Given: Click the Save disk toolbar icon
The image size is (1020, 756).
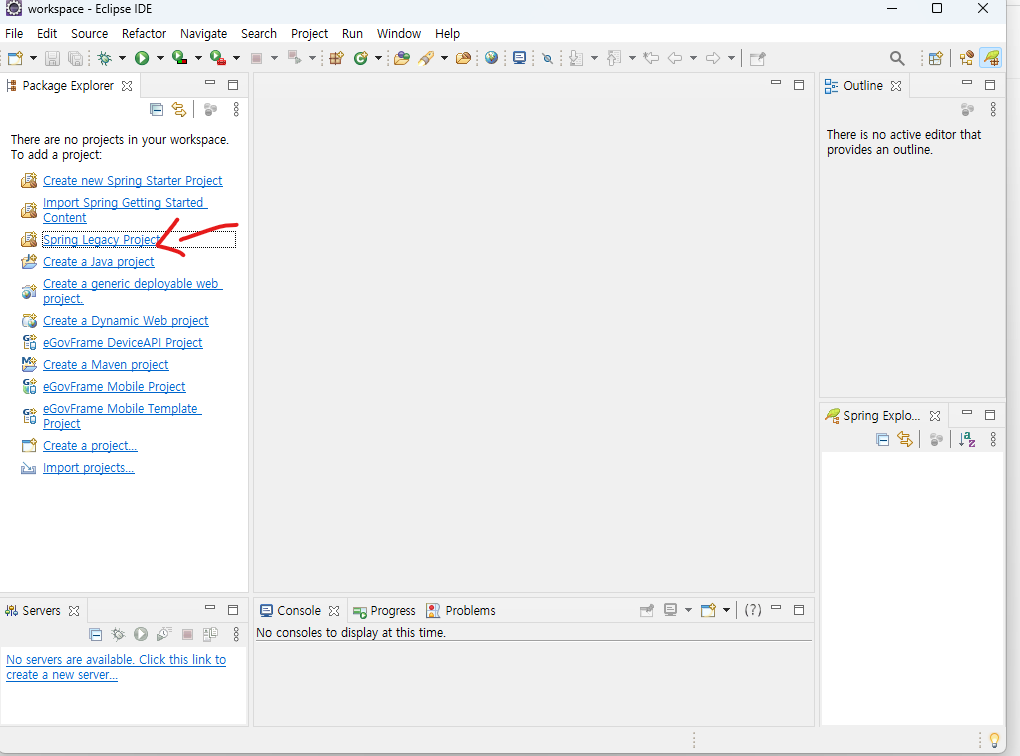Looking at the screenshot, I should pos(52,59).
